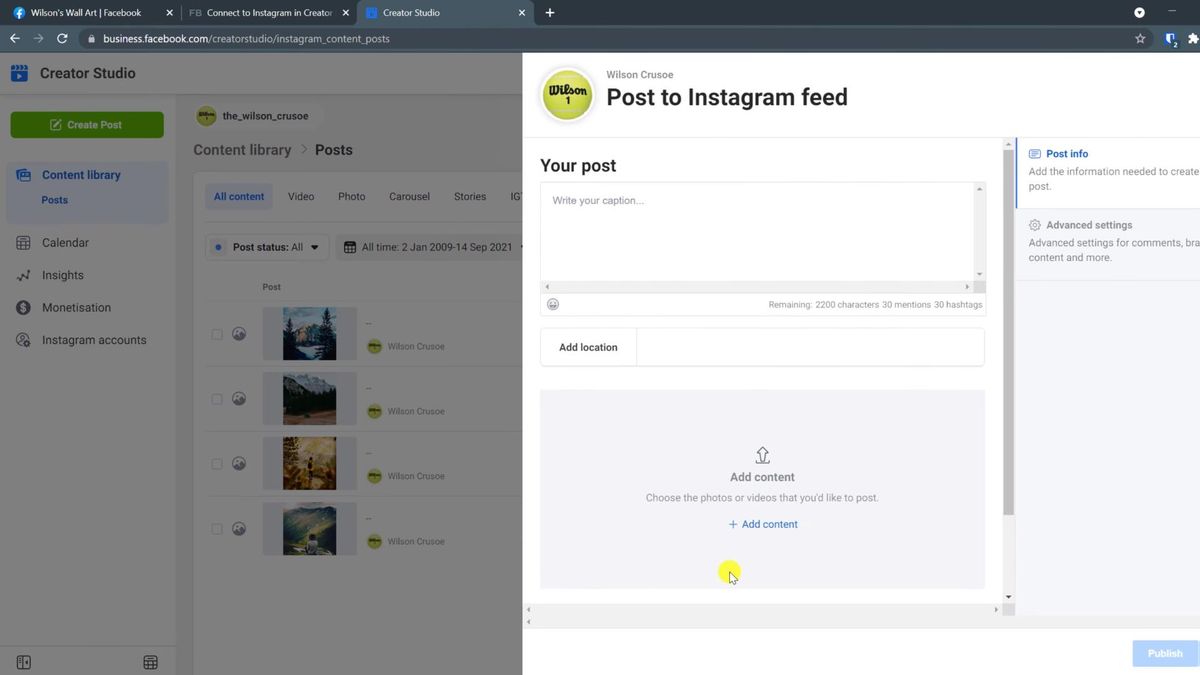
Task: Click the Wilson tennis ball profile picture
Action: tap(568, 95)
